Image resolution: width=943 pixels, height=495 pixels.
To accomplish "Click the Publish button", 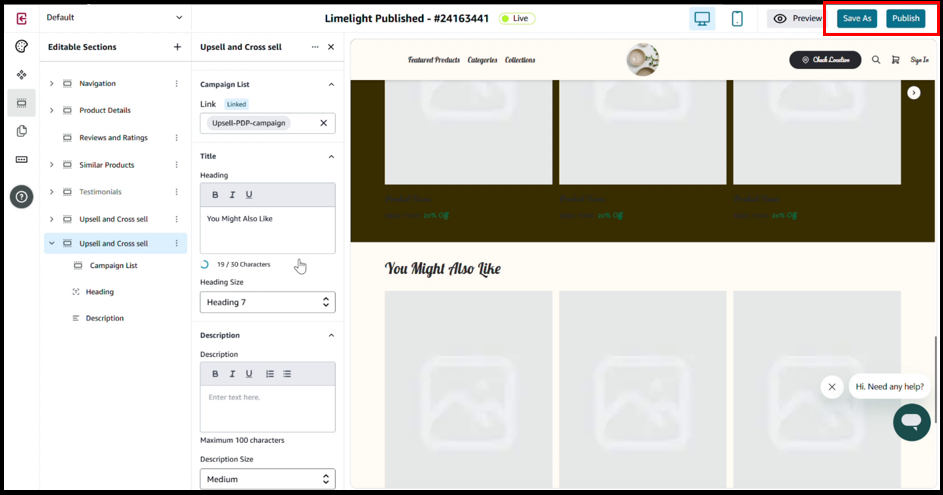I will (905, 19).
